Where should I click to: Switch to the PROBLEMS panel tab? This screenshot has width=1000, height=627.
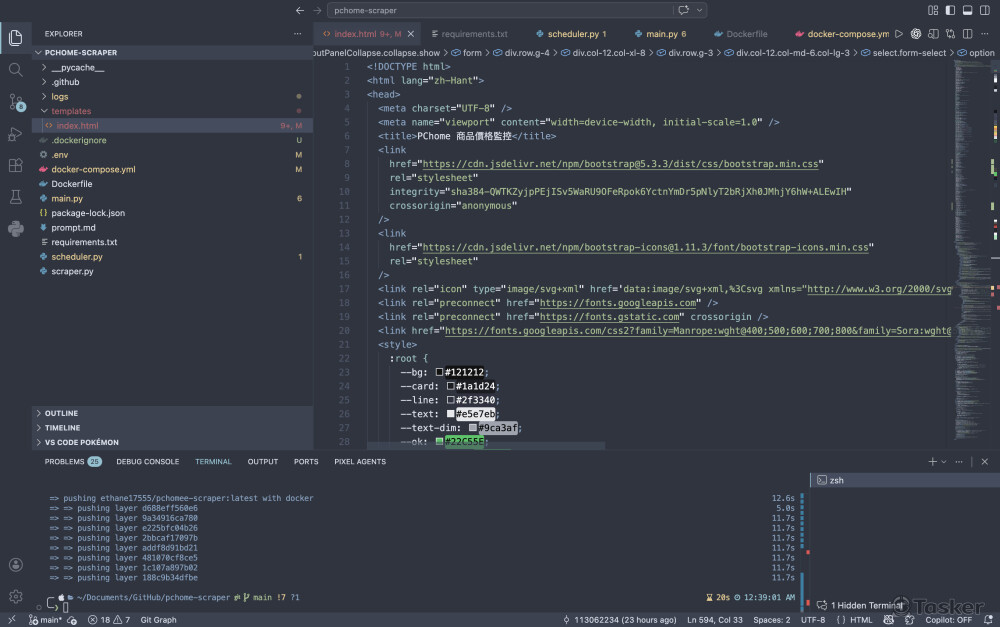[x=65, y=462]
